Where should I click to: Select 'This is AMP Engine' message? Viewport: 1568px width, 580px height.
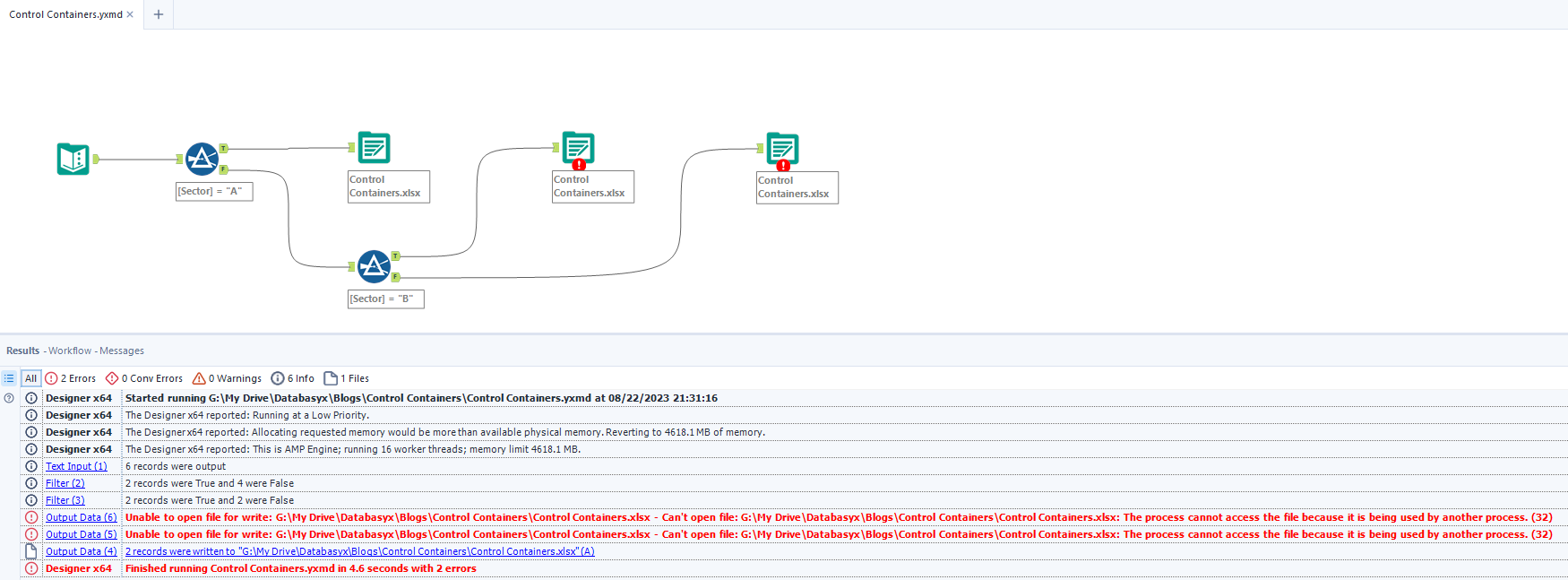353,449
